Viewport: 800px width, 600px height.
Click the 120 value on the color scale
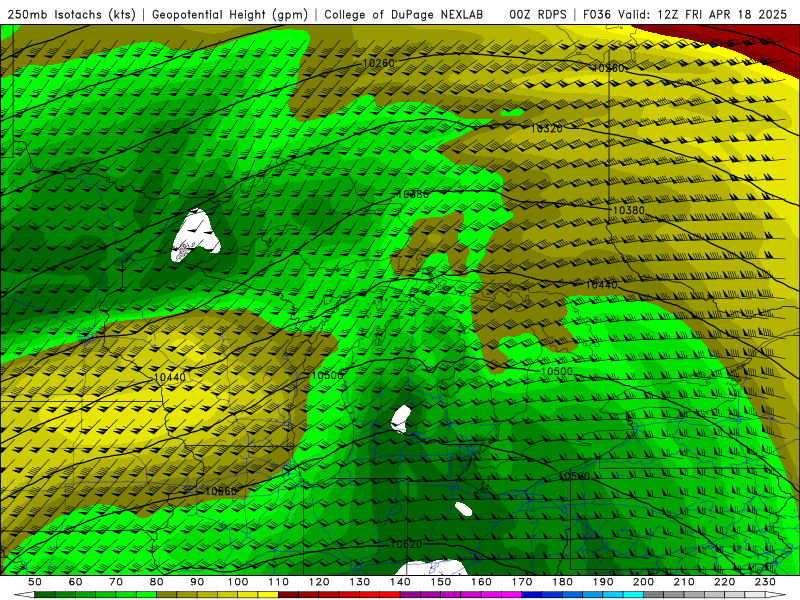pyautogui.click(x=319, y=582)
